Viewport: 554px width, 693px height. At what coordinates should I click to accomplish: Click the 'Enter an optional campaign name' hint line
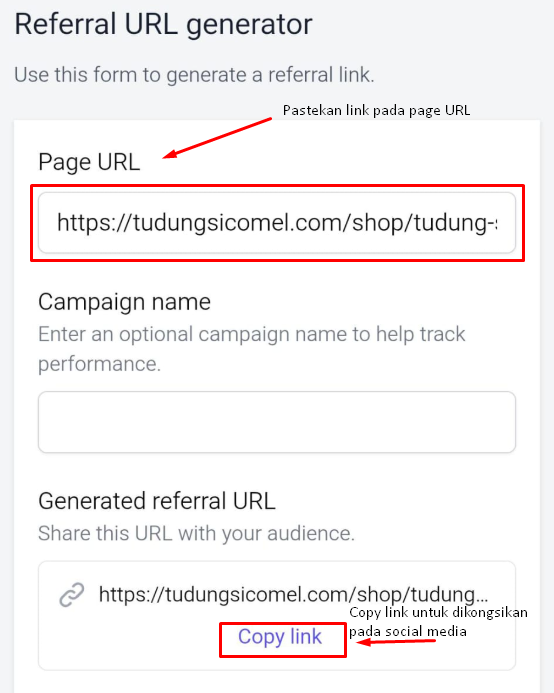[x=252, y=334]
